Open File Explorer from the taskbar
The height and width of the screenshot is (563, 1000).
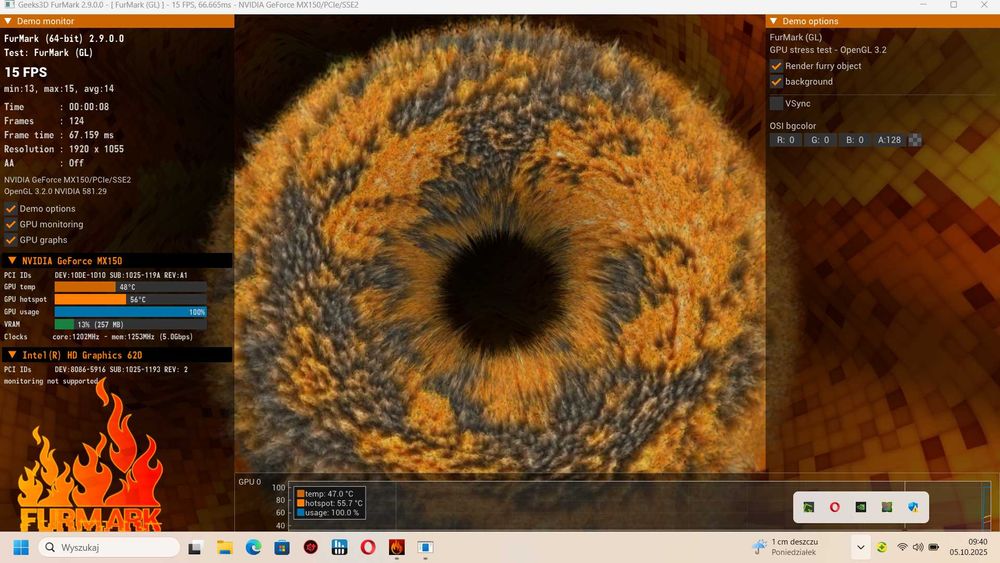coord(224,547)
